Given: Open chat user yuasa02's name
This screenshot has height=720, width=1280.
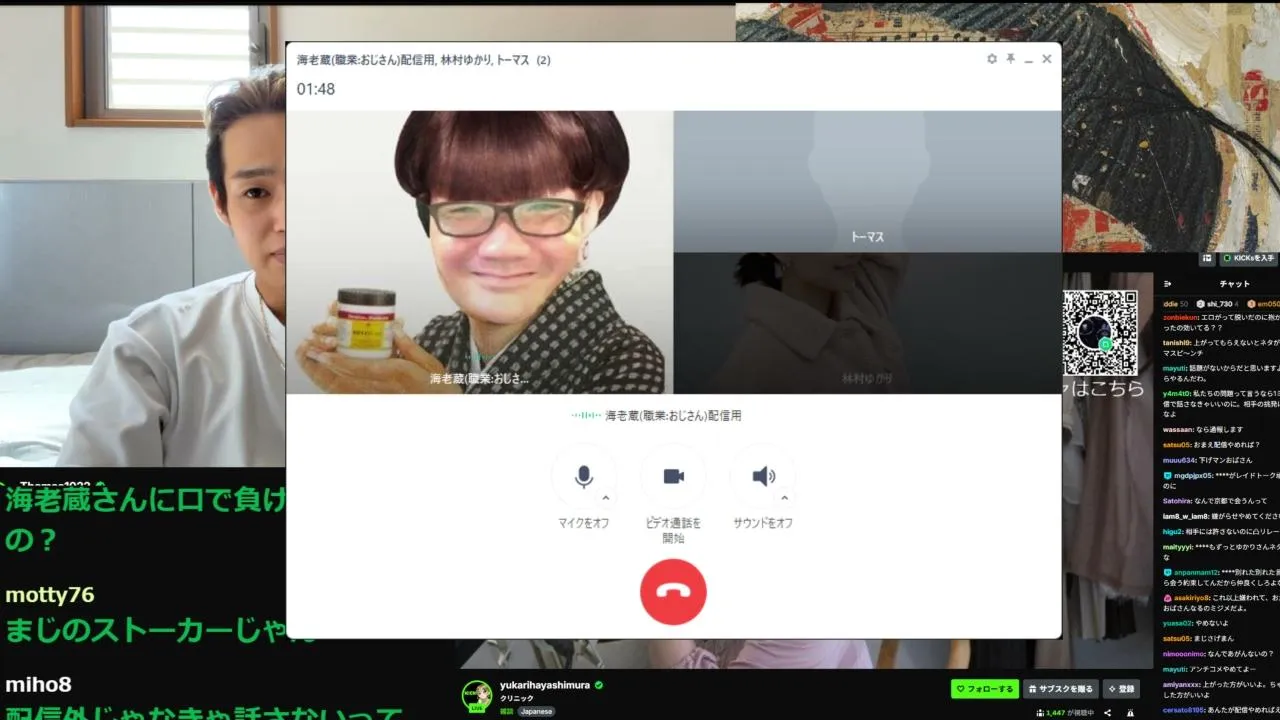Looking at the screenshot, I should point(1178,622).
